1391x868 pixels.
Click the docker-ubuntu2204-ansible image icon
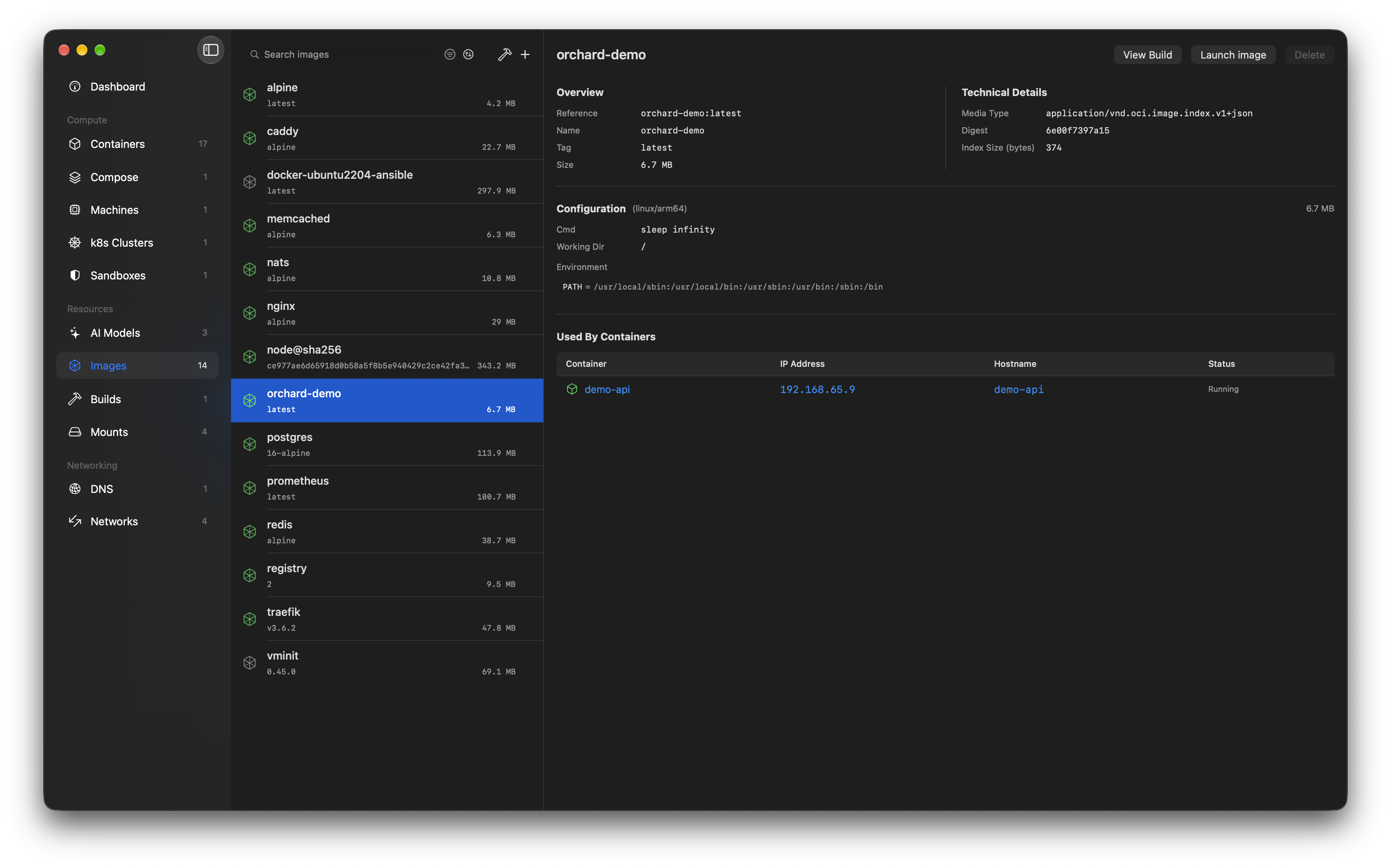click(x=250, y=182)
